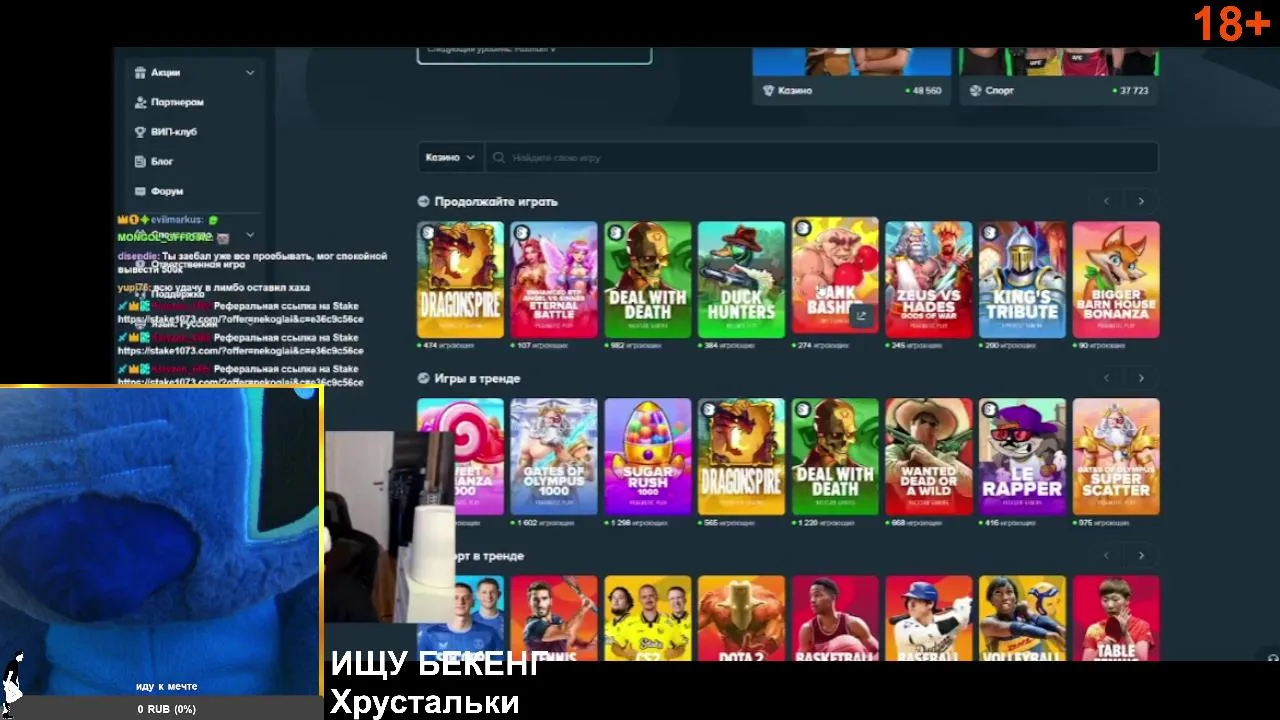This screenshot has width=1280, height=720.
Task: Open the Tennis sport tile
Action: click(x=554, y=618)
